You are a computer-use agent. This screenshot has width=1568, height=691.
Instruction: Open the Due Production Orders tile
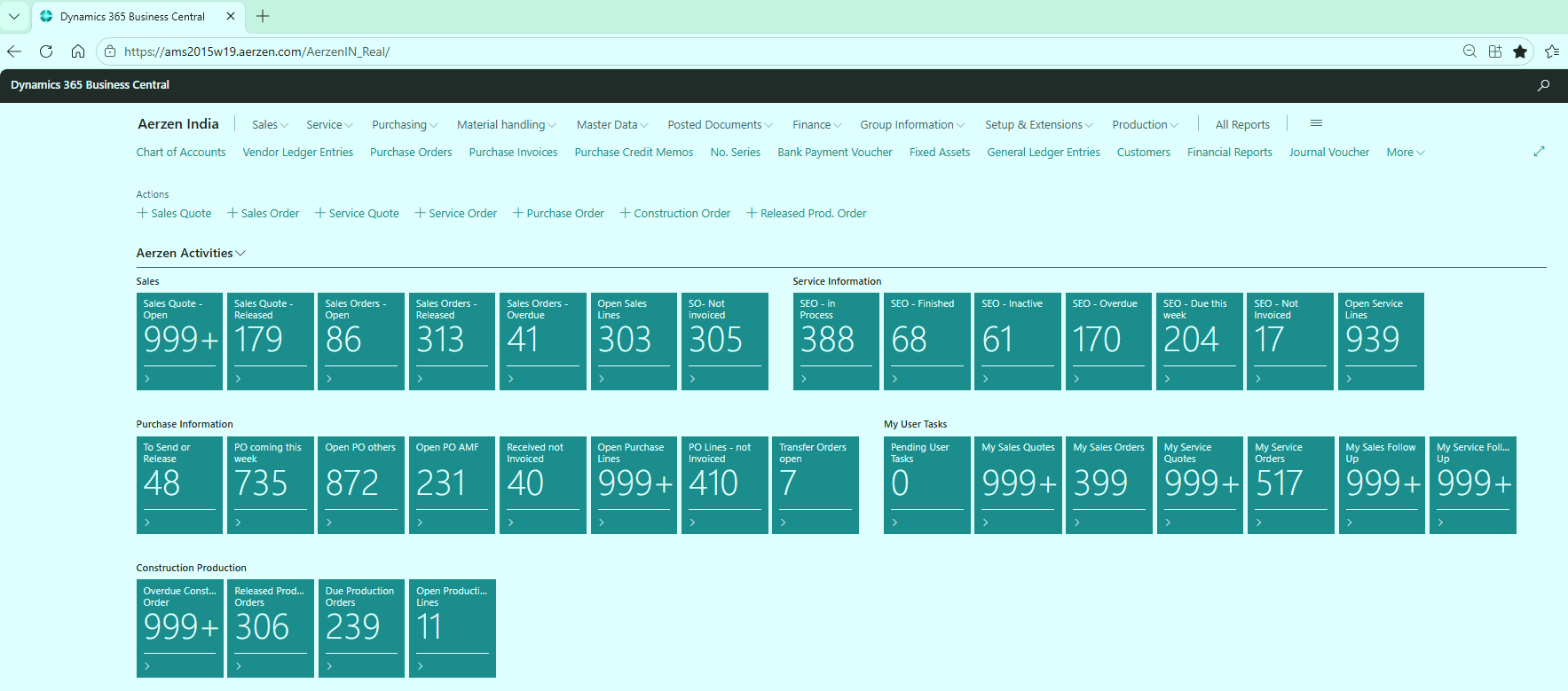tap(361, 628)
